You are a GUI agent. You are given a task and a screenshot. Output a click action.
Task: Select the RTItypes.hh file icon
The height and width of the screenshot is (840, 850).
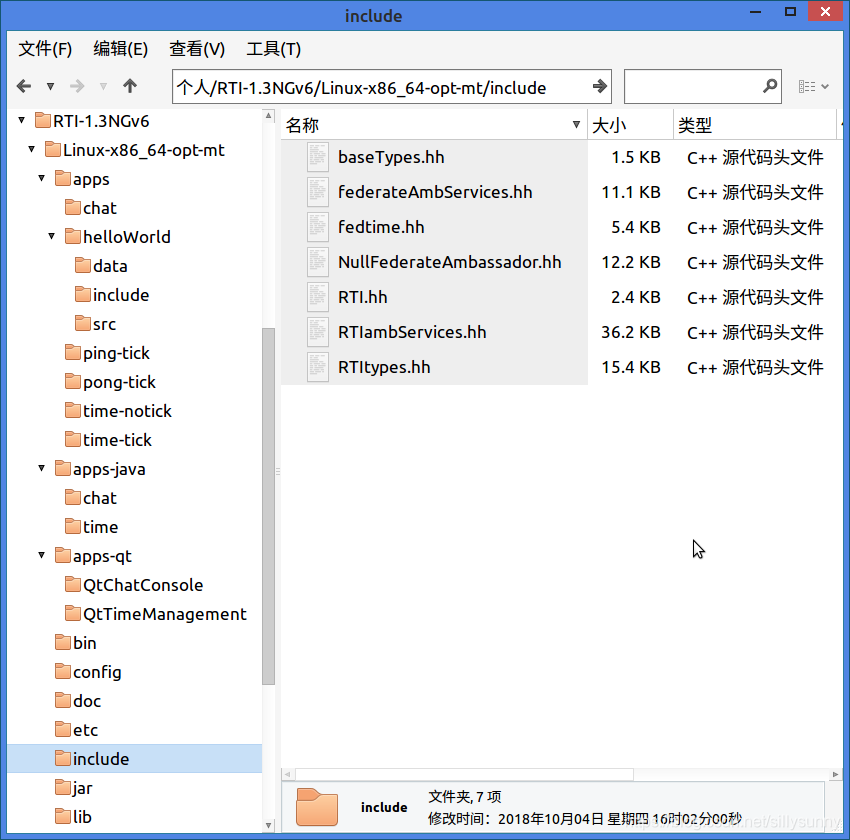click(318, 367)
